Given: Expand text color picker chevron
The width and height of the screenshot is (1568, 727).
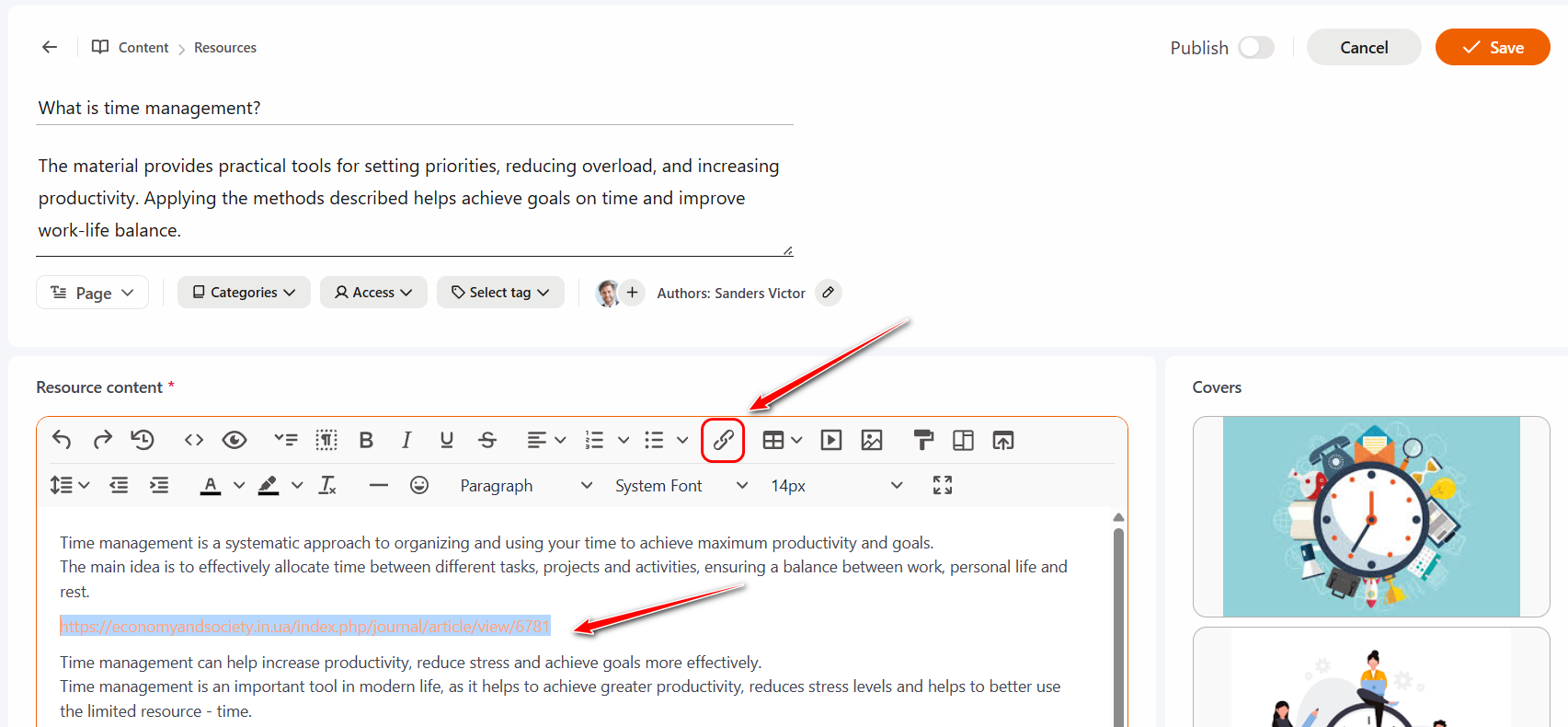Looking at the screenshot, I should 239,485.
